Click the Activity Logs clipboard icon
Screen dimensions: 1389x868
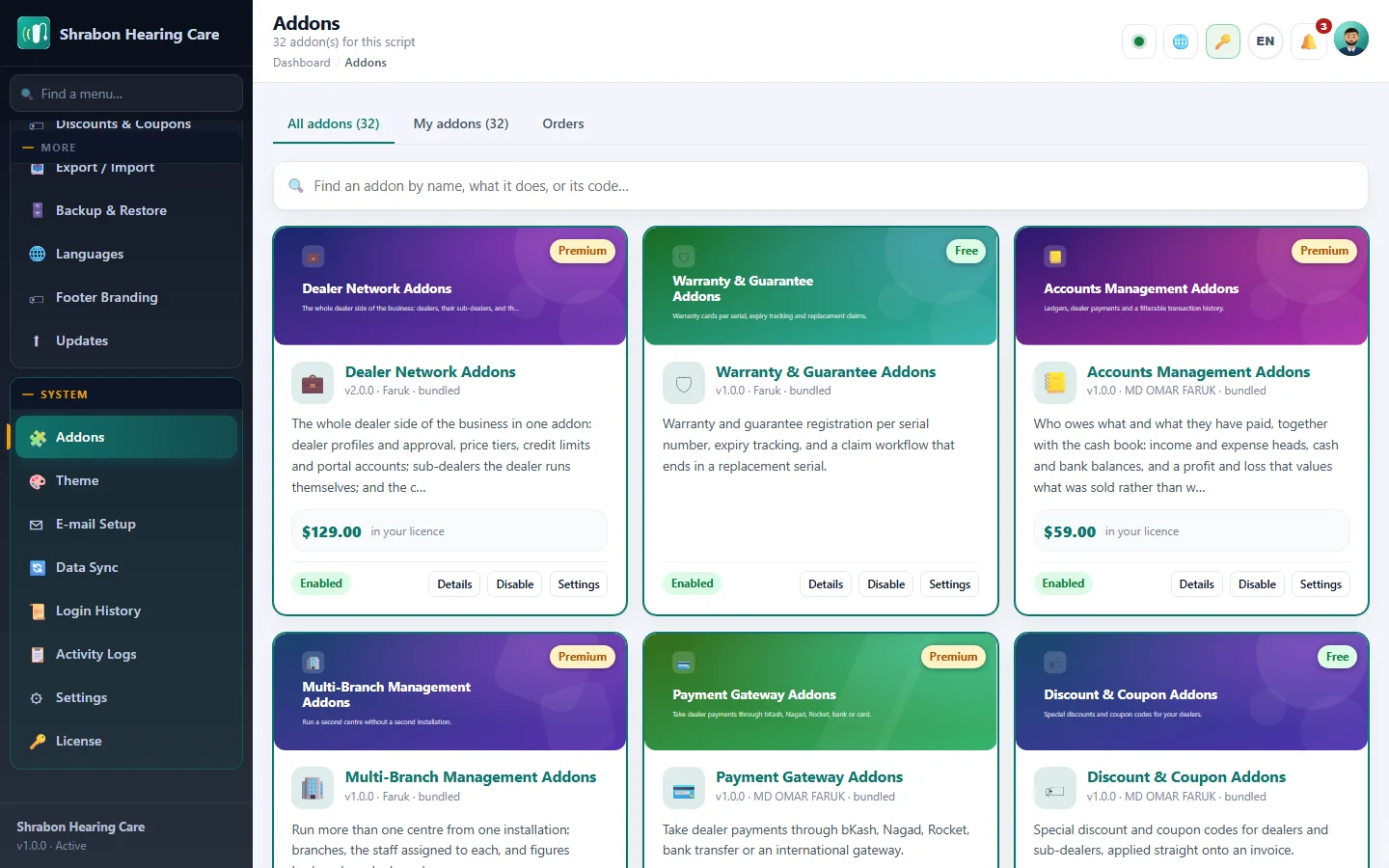tap(38, 655)
